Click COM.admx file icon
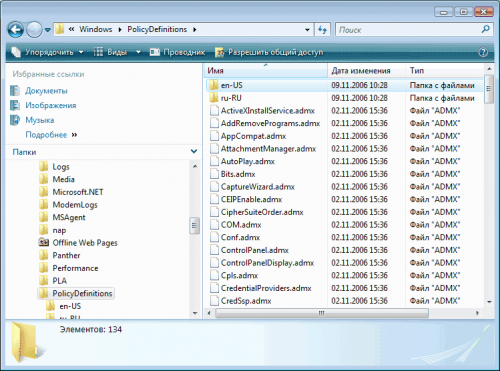Image resolution: width=500 pixels, height=371 pixels. tap(214, 224)
